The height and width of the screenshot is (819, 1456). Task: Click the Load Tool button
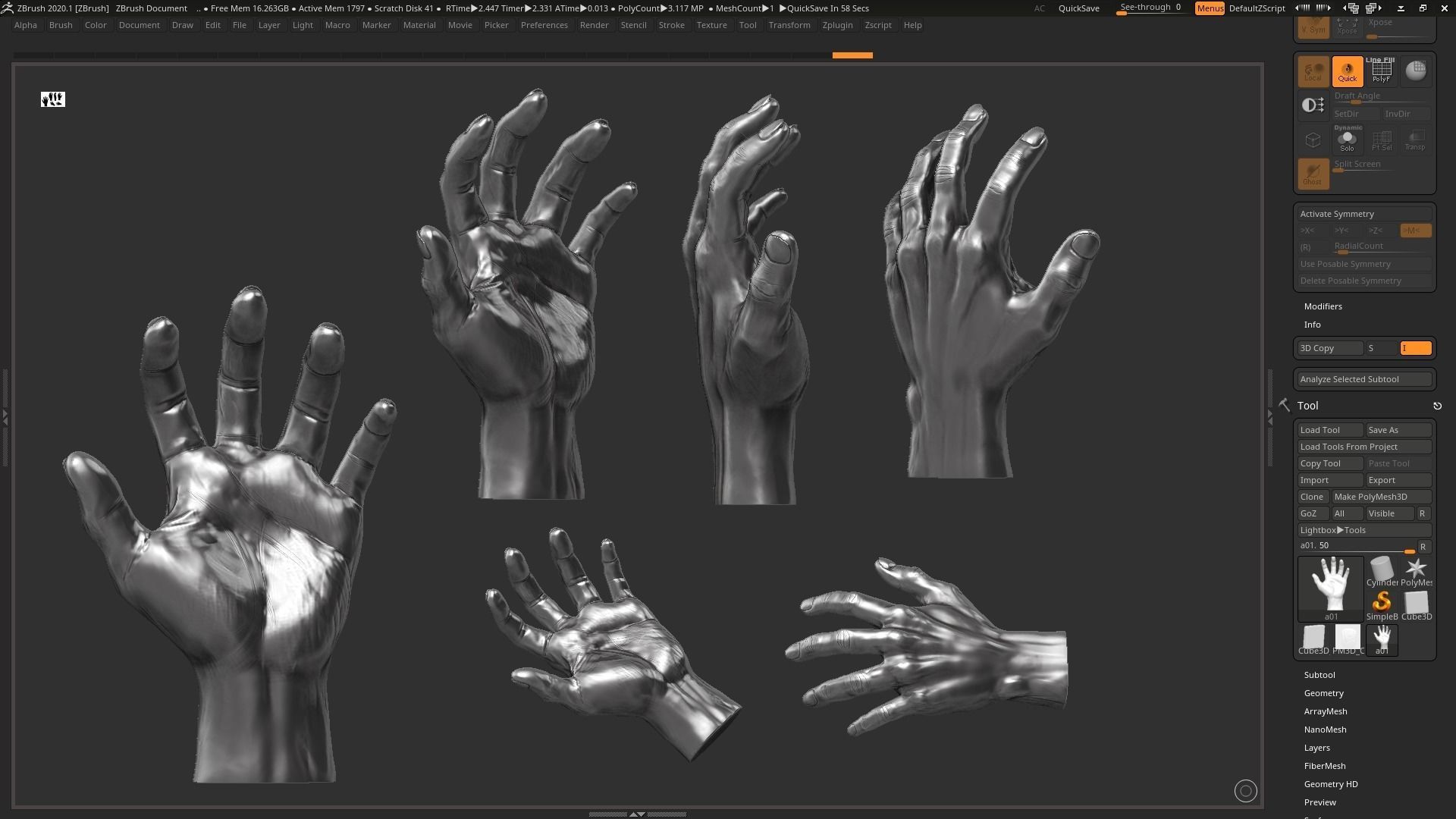(x=1330, y=430)
